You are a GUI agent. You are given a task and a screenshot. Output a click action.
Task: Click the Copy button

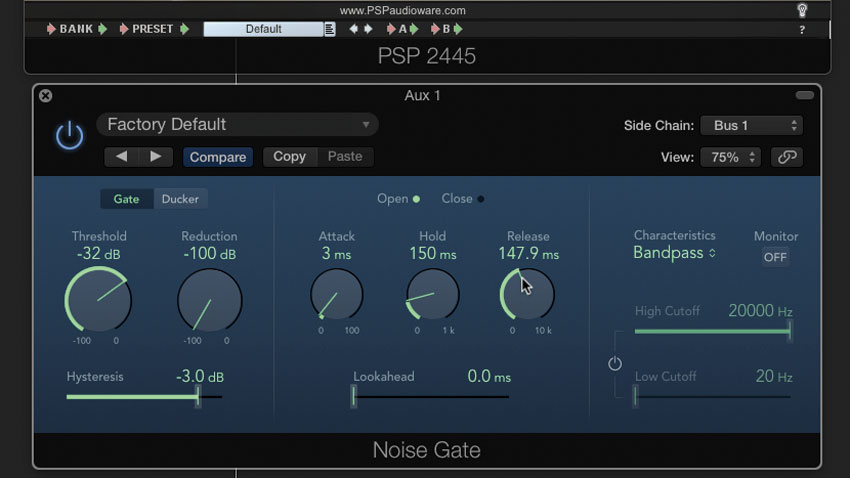click(x=289, y=157)
